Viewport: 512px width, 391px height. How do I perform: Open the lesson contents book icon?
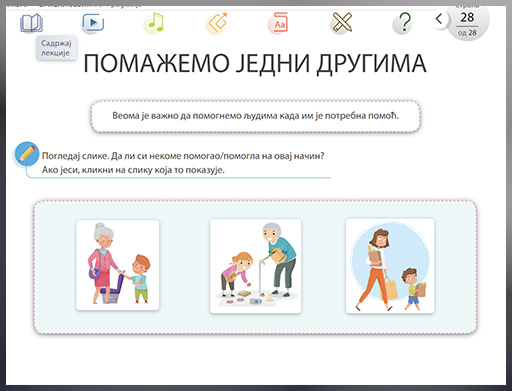31,23
